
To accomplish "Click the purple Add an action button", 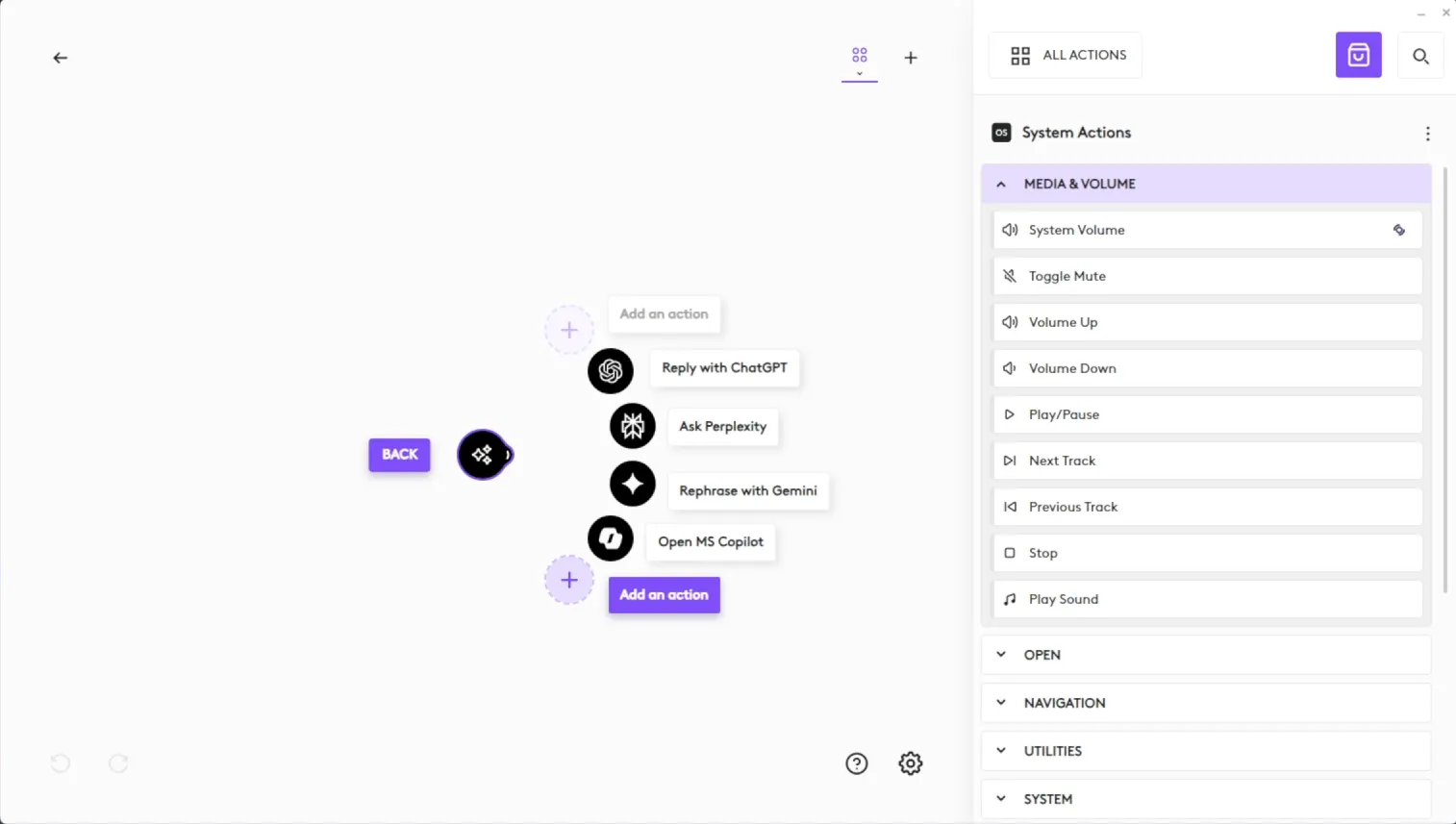I will tap(664, 595).
